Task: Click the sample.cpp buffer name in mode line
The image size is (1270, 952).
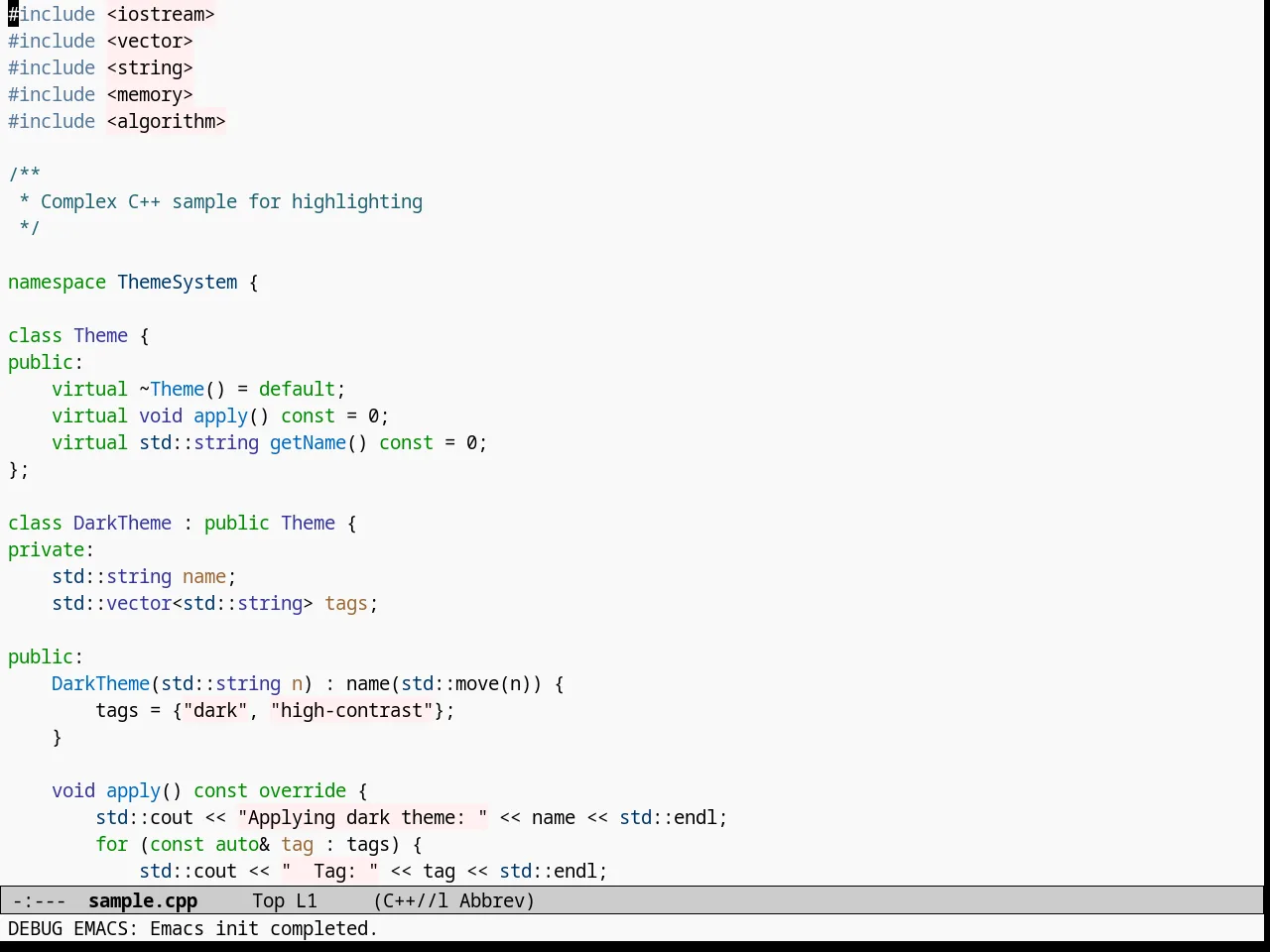Action: 143,900
